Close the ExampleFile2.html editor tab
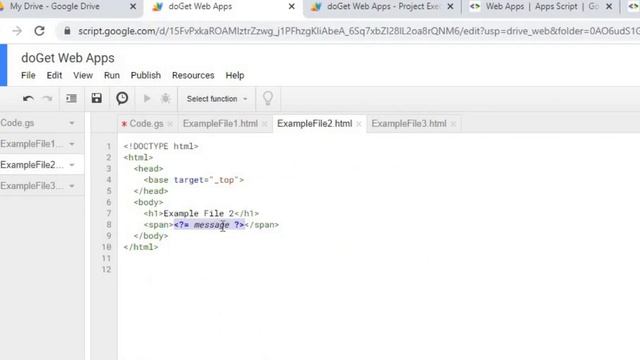The height and width of the screenshot is (360, 640). click(x=359, y=124)
